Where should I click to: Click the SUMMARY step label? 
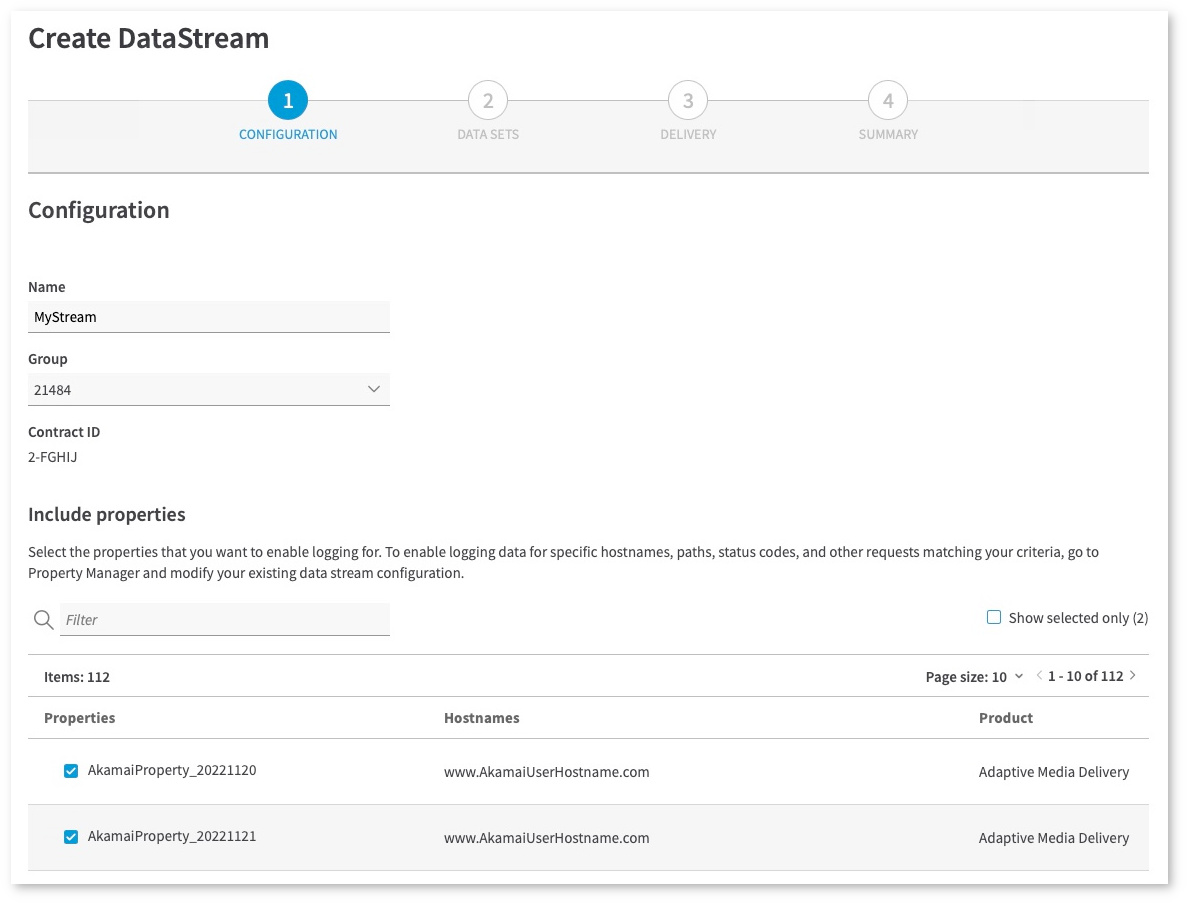pyautogui.click(x=888, y=134)
